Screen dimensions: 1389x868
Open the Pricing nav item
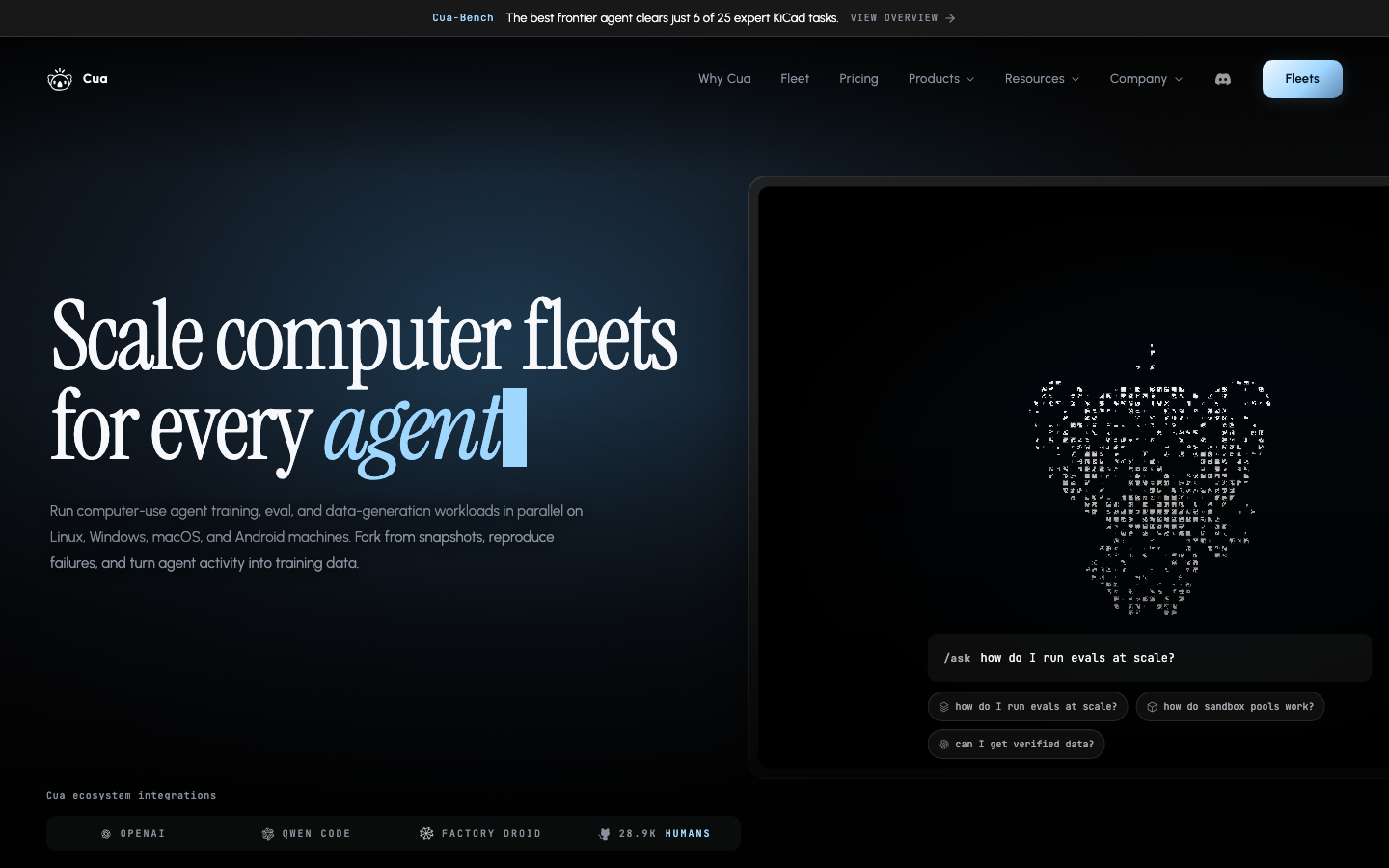[858, 79]
